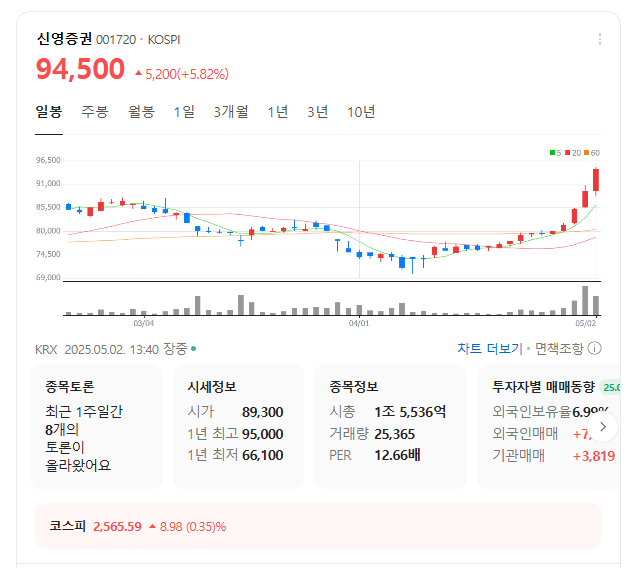Screen dimensions: 635x568
Task: Click the latest red candlestick on chart
Action: click(x=596, y=180)
